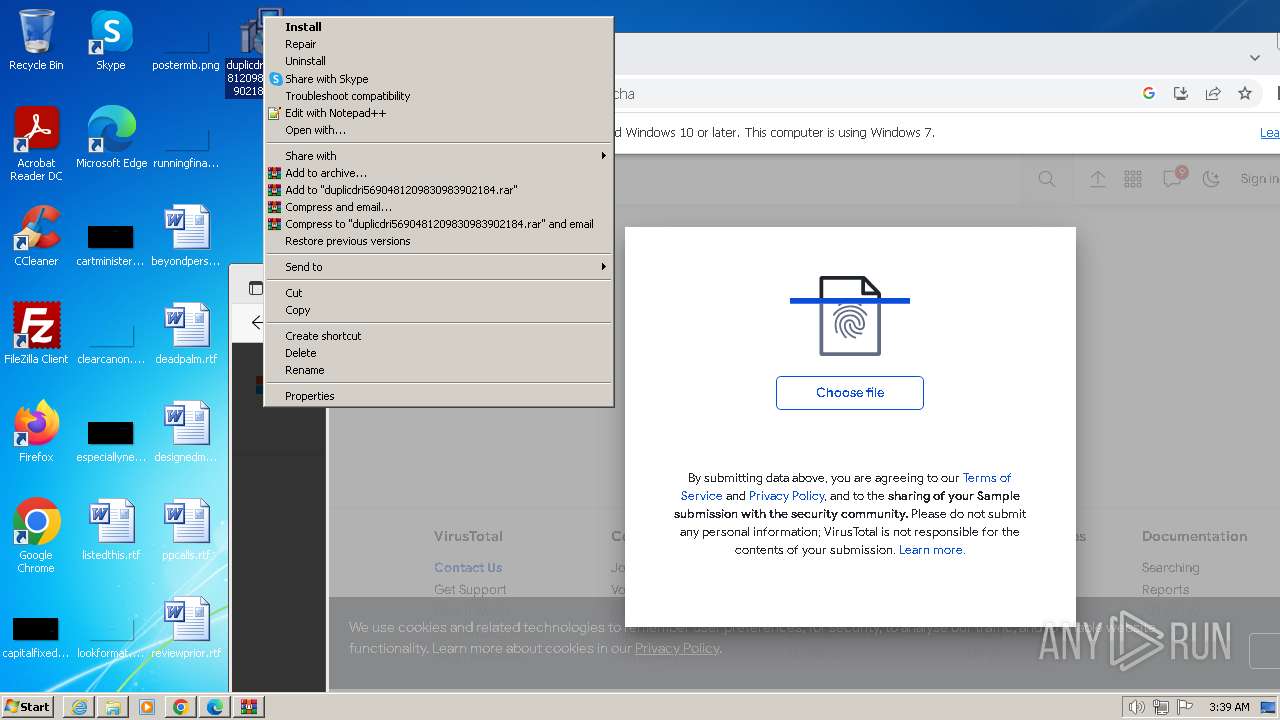Select Troubleshoot compatibility option

(438, 96)
